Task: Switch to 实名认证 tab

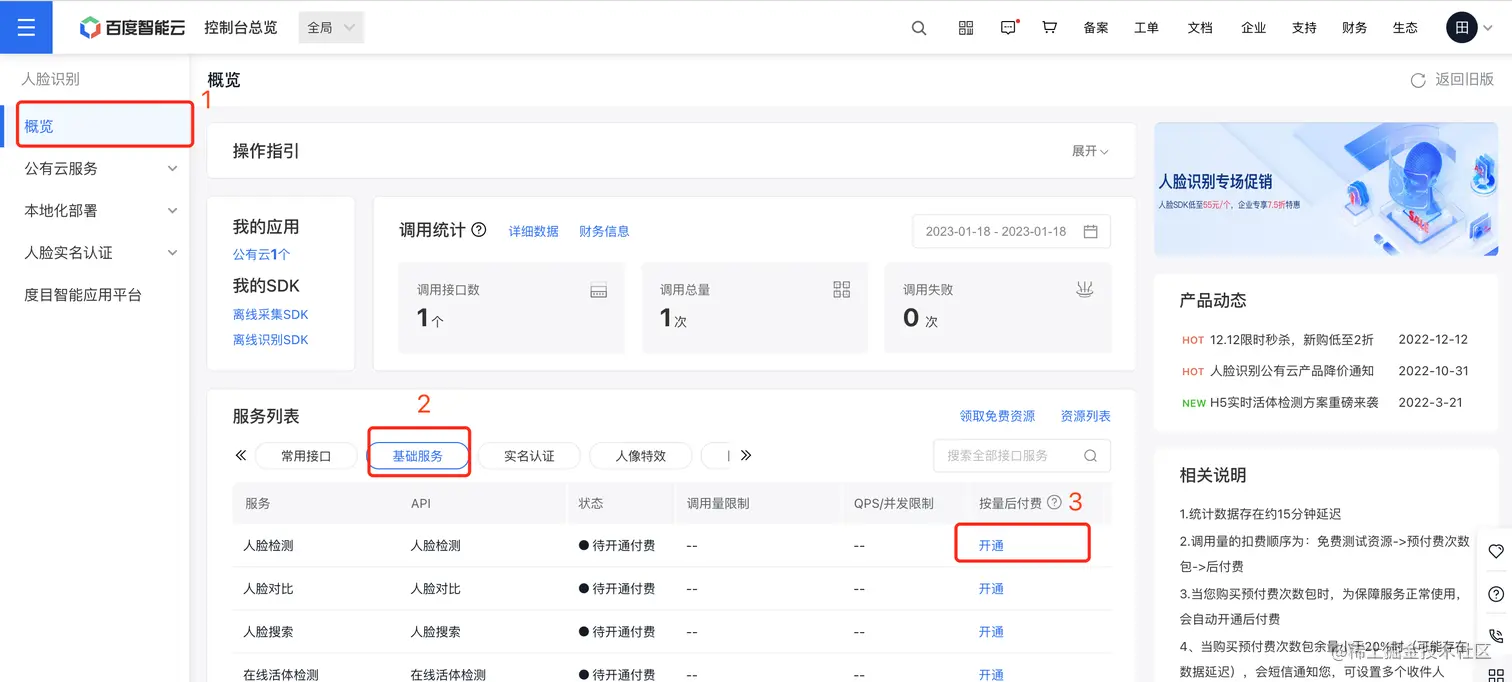Action: [x=529, y=456]
